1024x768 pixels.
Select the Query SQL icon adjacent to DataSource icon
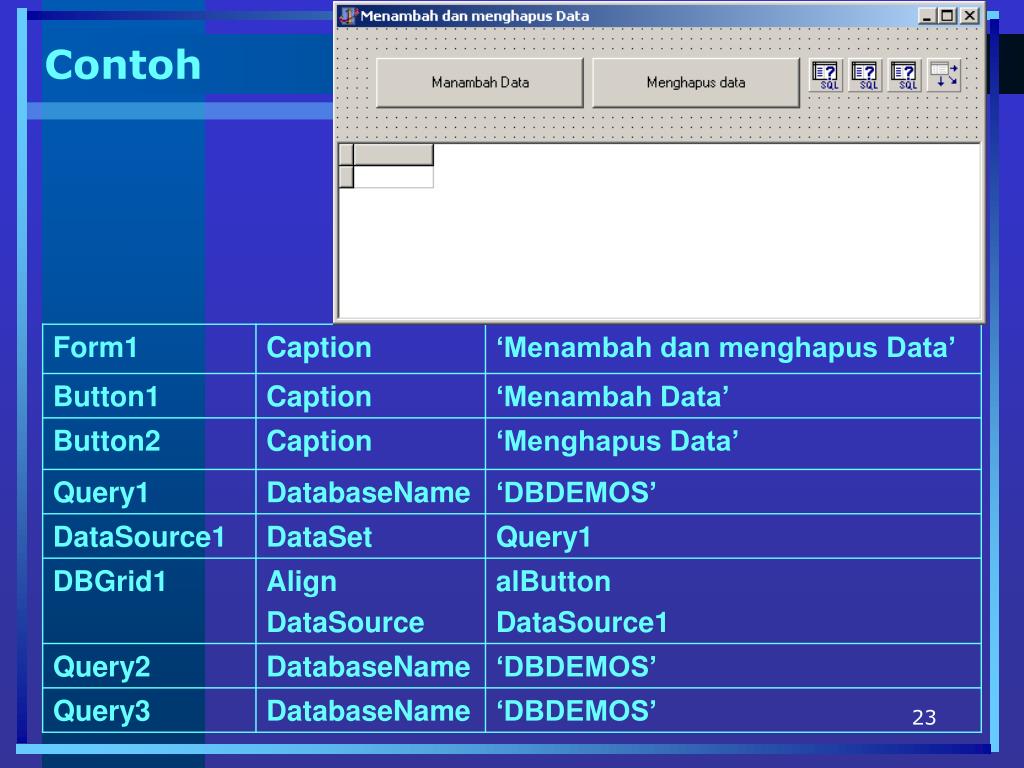point(904,75)
